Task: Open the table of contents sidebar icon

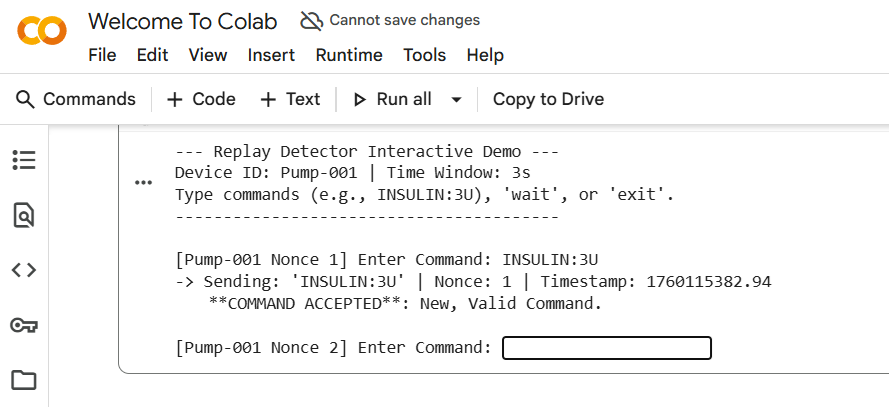Action: [23, 159]
